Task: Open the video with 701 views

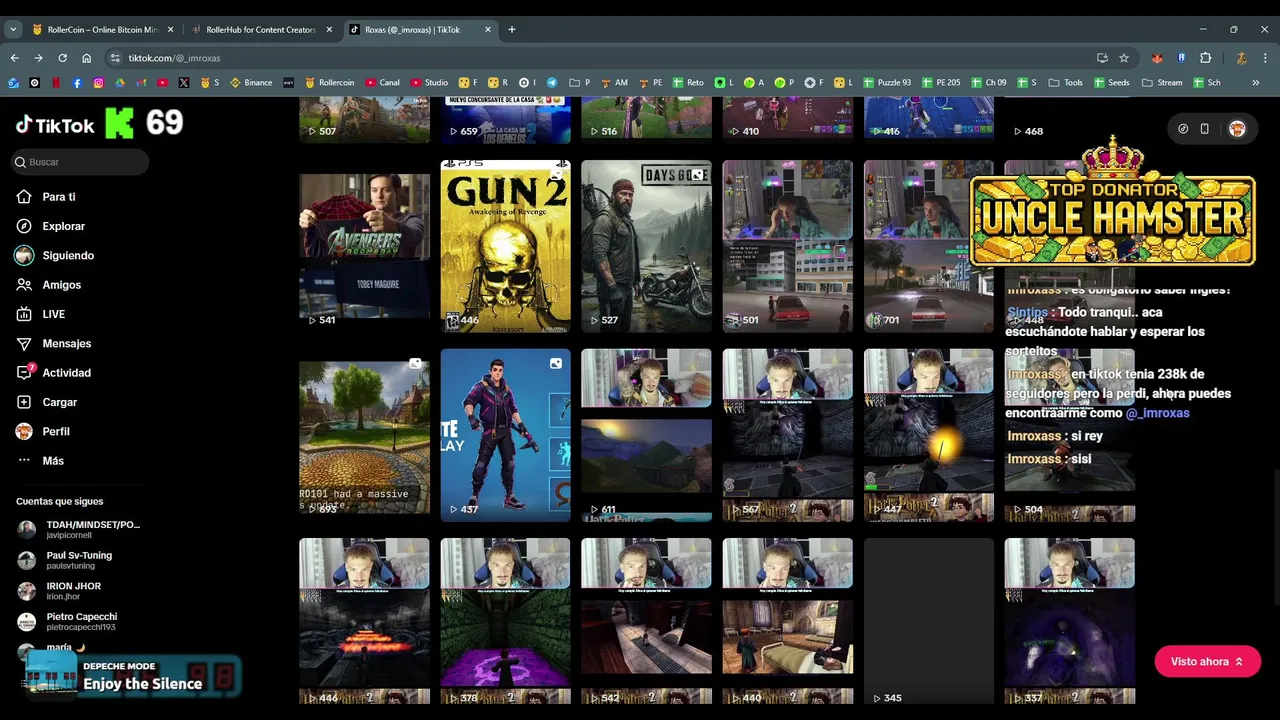Action: tap(929, 246)
